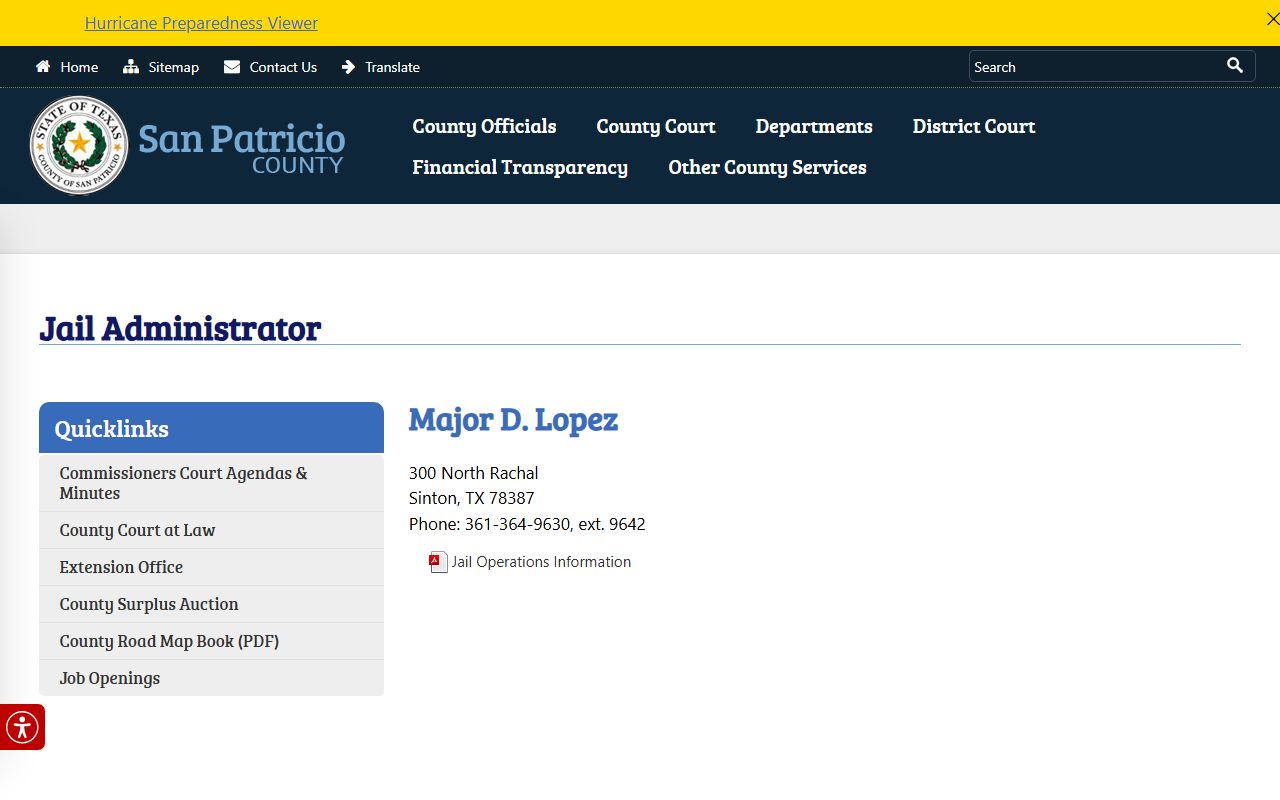The height and width of the screenshot is (800, 1280).
Task: Open Jail Operations Information document
Action: coord(541,562)
